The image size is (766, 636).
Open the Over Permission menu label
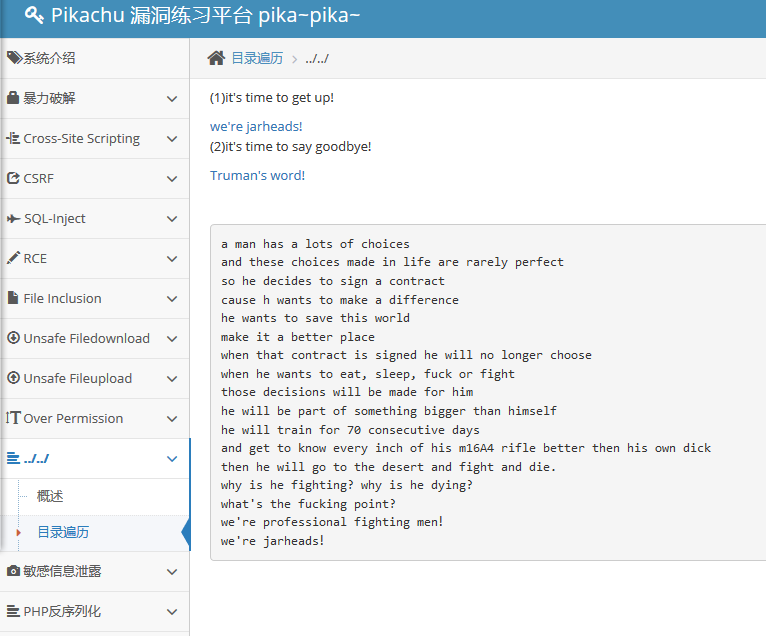coord(73,419)
